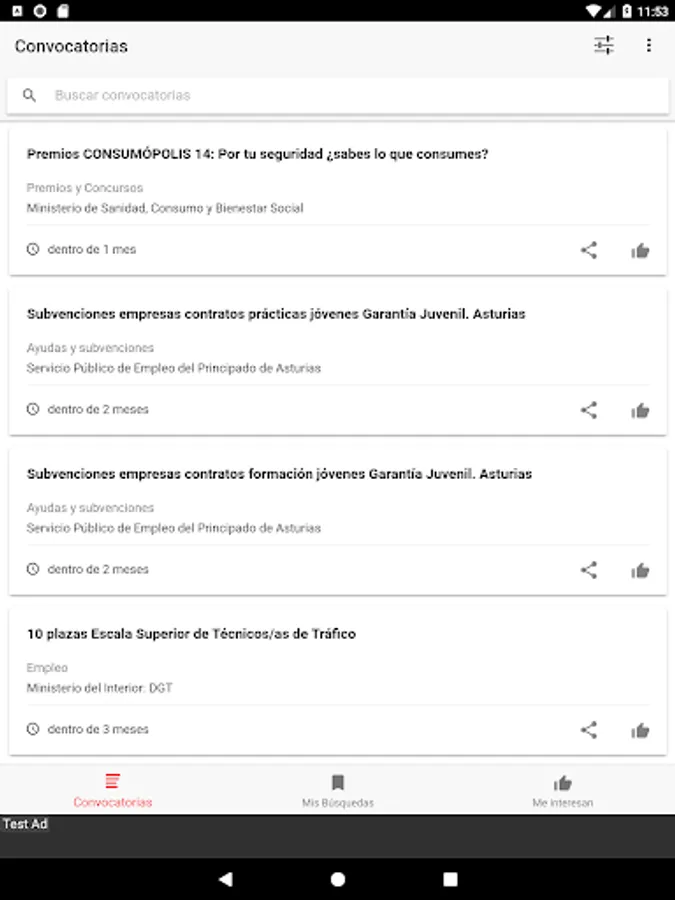Image resolution: width=675 pixels, height=900 pixels.
Task: Open the filter sliders icon in header
Action: pos(603,45)
